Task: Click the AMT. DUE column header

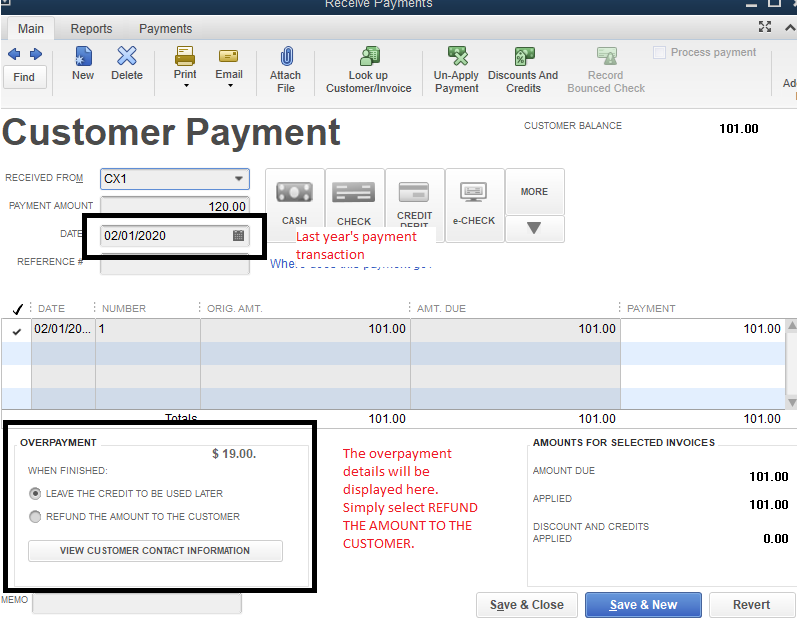Action: coord(441,308)
